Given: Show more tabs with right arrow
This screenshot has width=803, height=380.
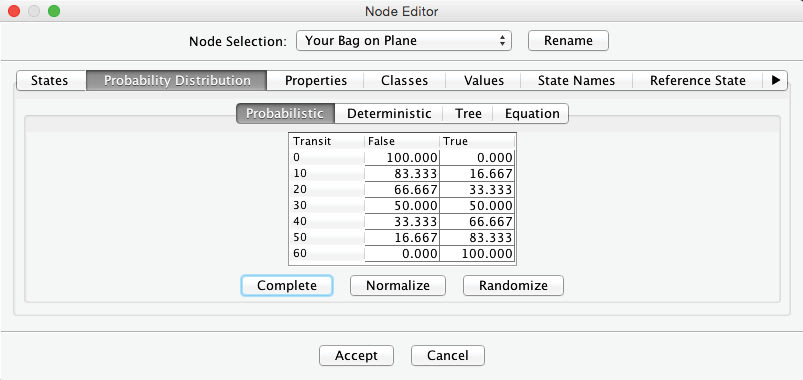Looking at the screenshot, I should (x=775, y=80).
